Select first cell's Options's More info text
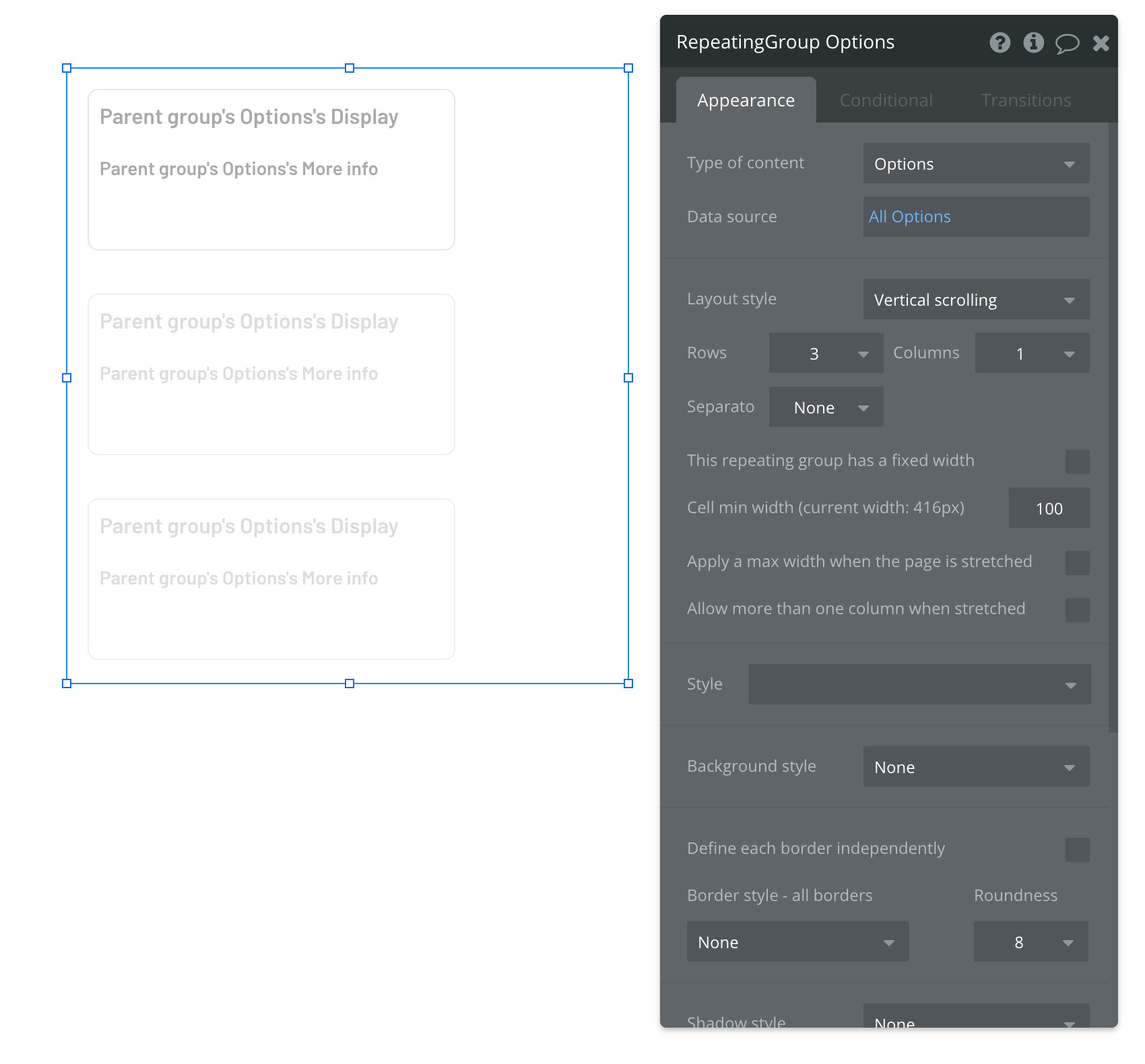1145x1064 pixels. [238, 168]
